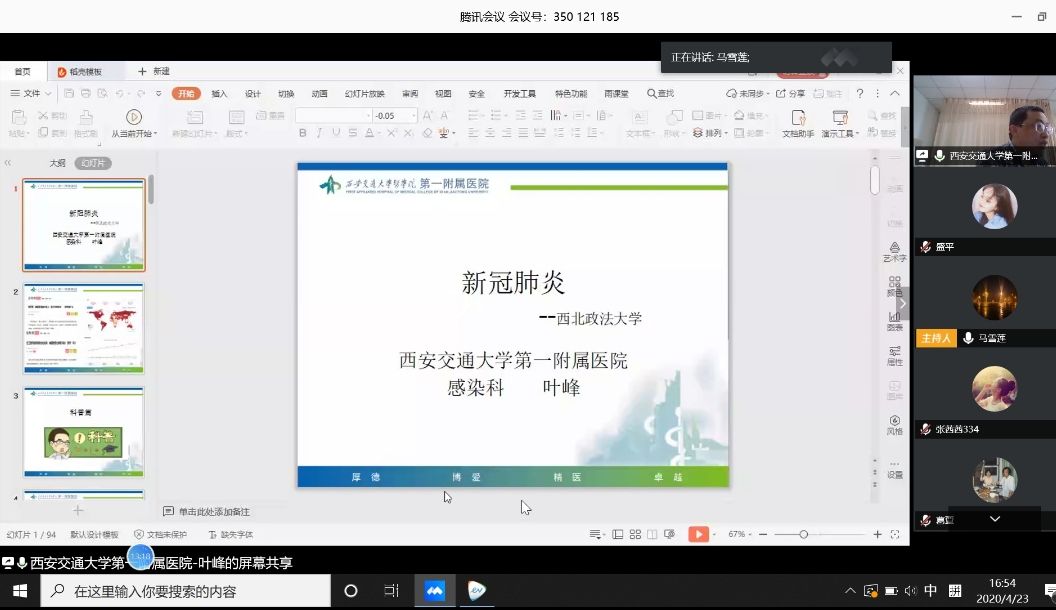Toggle 大纲 outline view in slide panel

pyautogui.click(x=58, y=163)
